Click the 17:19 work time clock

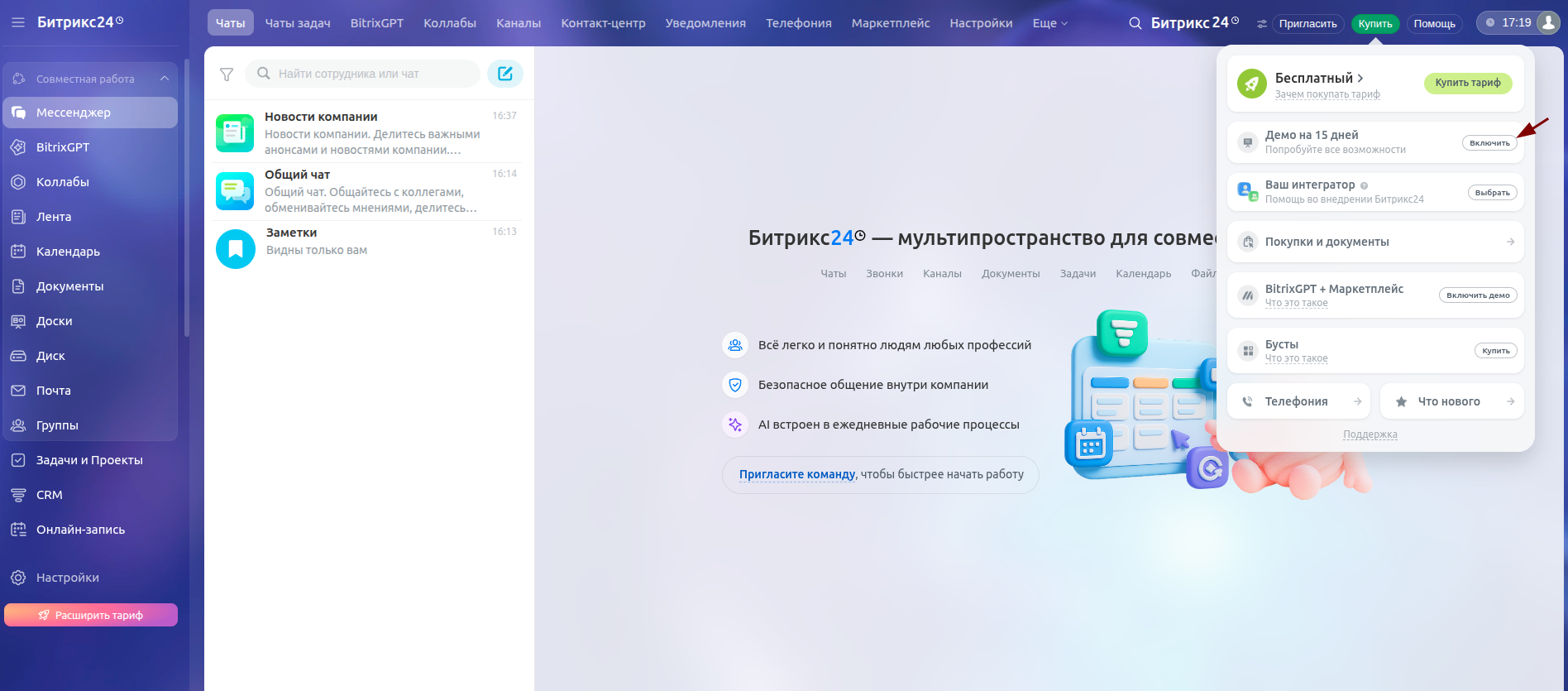coord(1508,23)
